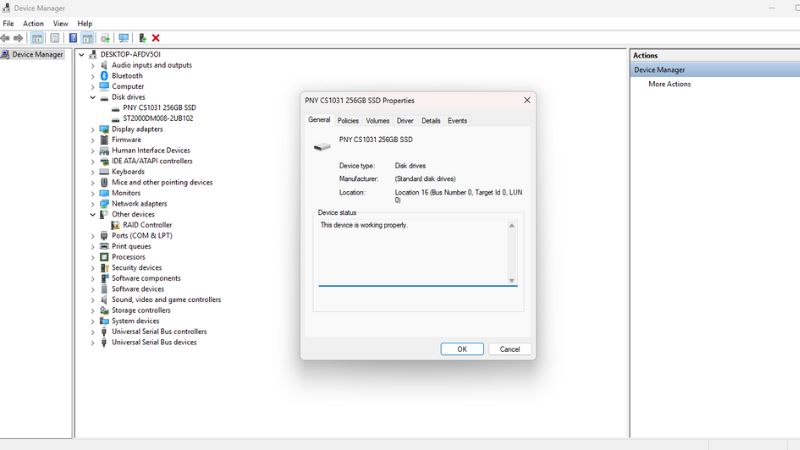Click the red X Uninstall device icon
Image resolution: width=800 pixels, height=450 pixels.
(x=156, y=38)
